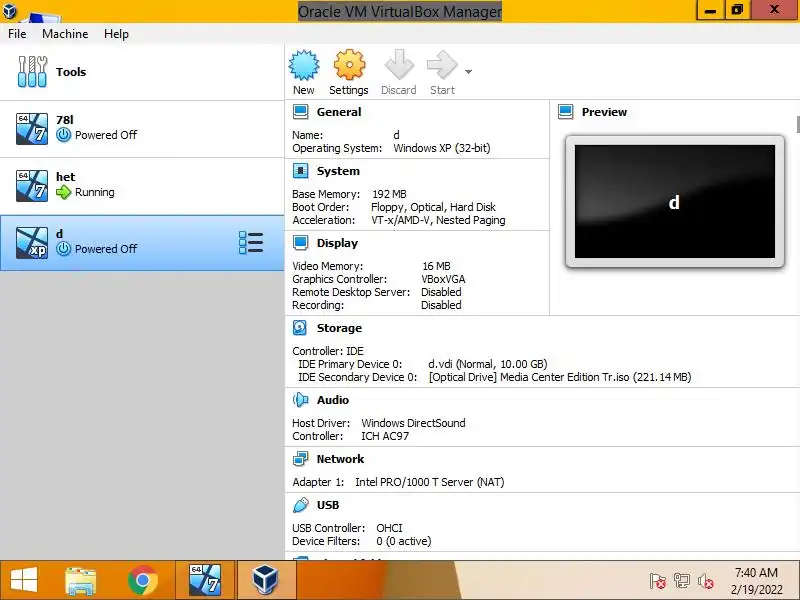Click the Windows XP (32-bit) value
Screen dimensions: 800x600
point(442,148)
